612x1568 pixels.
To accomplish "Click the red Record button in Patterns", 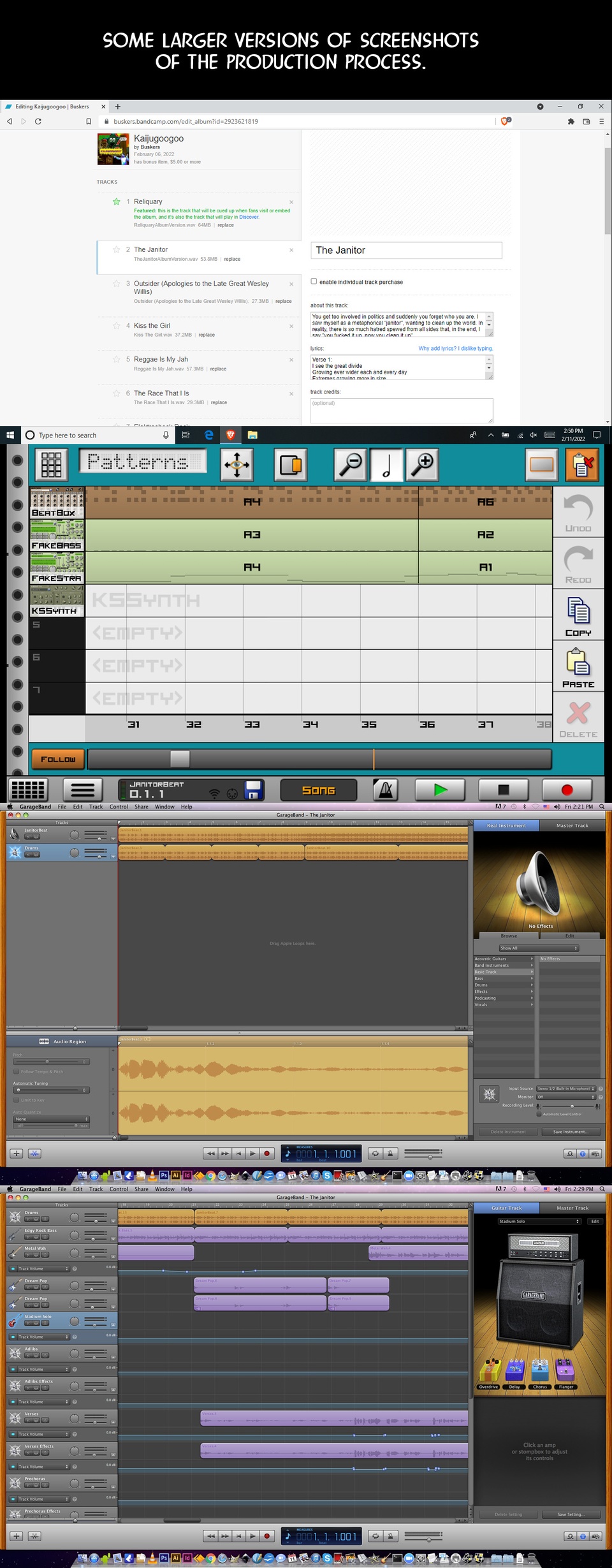I will pos(567,790).
